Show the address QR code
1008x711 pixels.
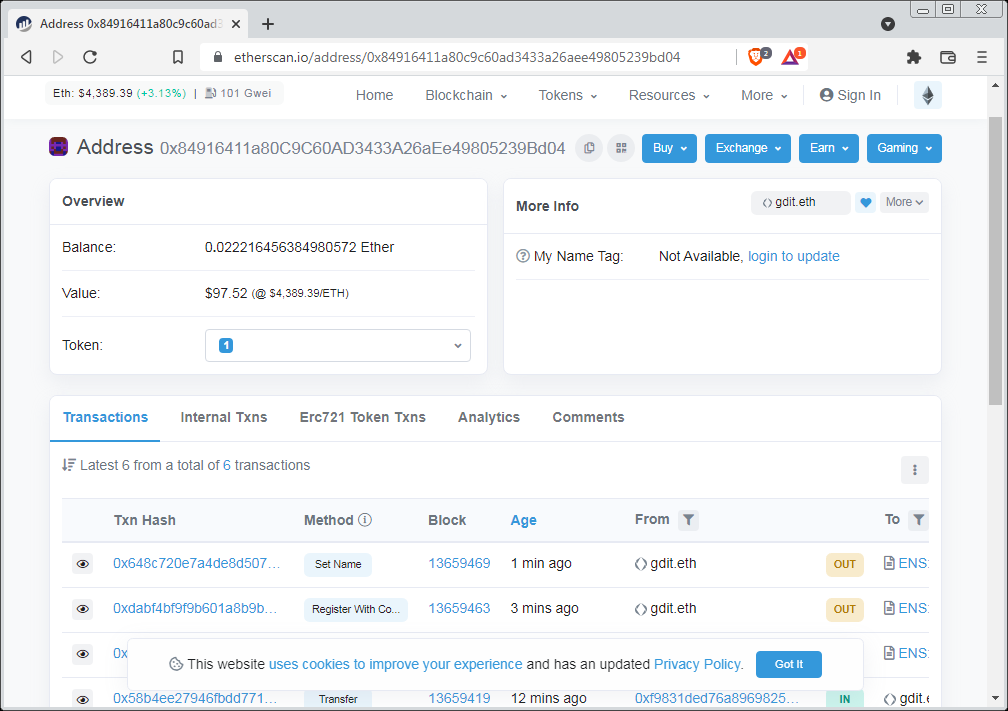coord(621,148)
